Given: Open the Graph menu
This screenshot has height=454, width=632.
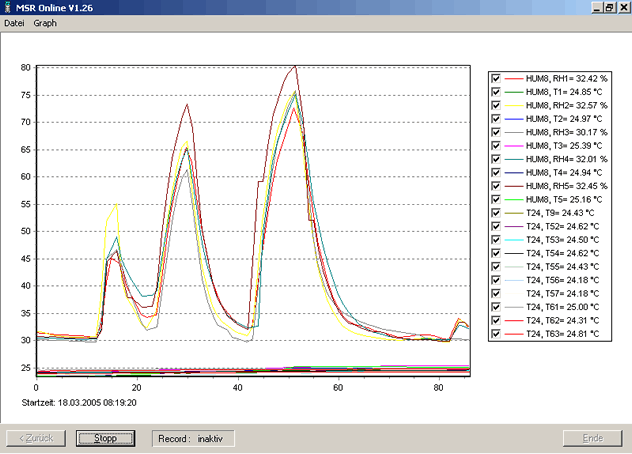Looking at the screenshot, I should [x=45, y=22].
